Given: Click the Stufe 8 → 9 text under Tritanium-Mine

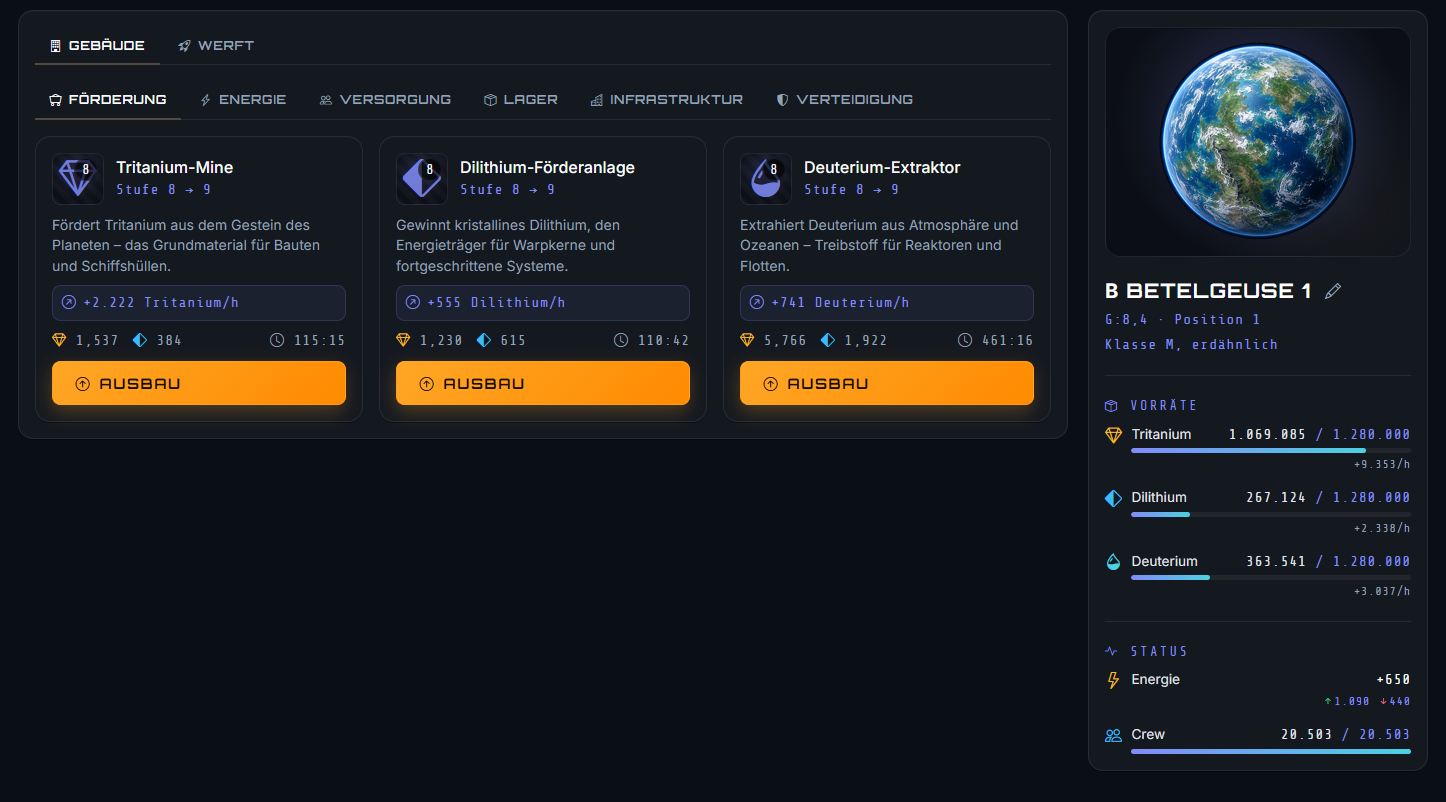Looking at the screenshot, I should coord(163,190).
